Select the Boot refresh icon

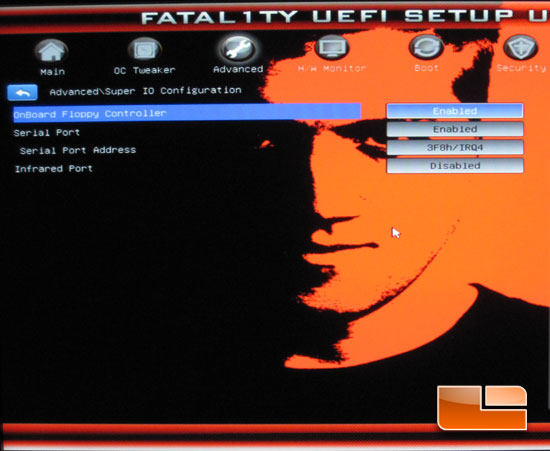point(426,47)
